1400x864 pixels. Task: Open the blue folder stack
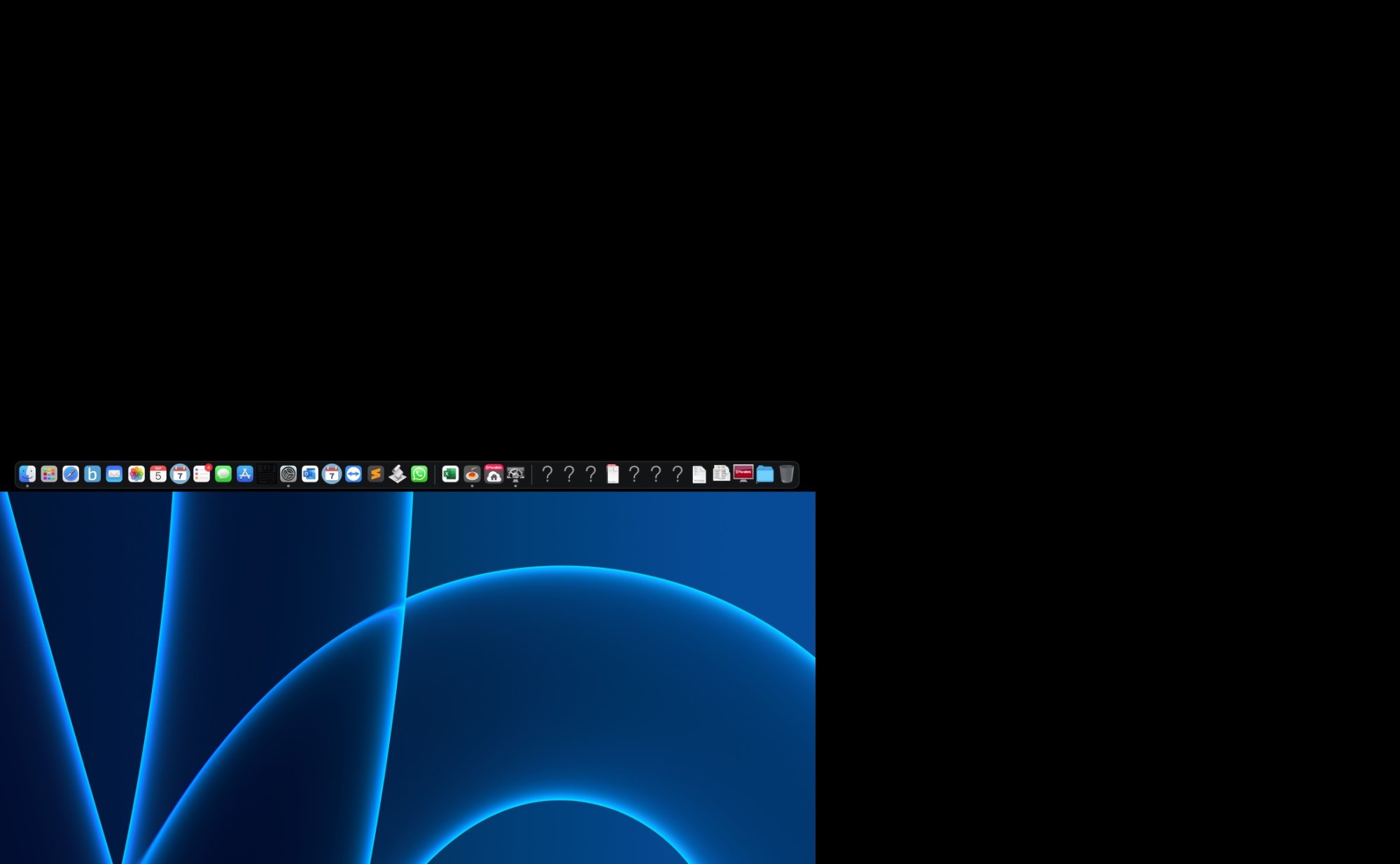pyautogui.click(x=765, y=474)
